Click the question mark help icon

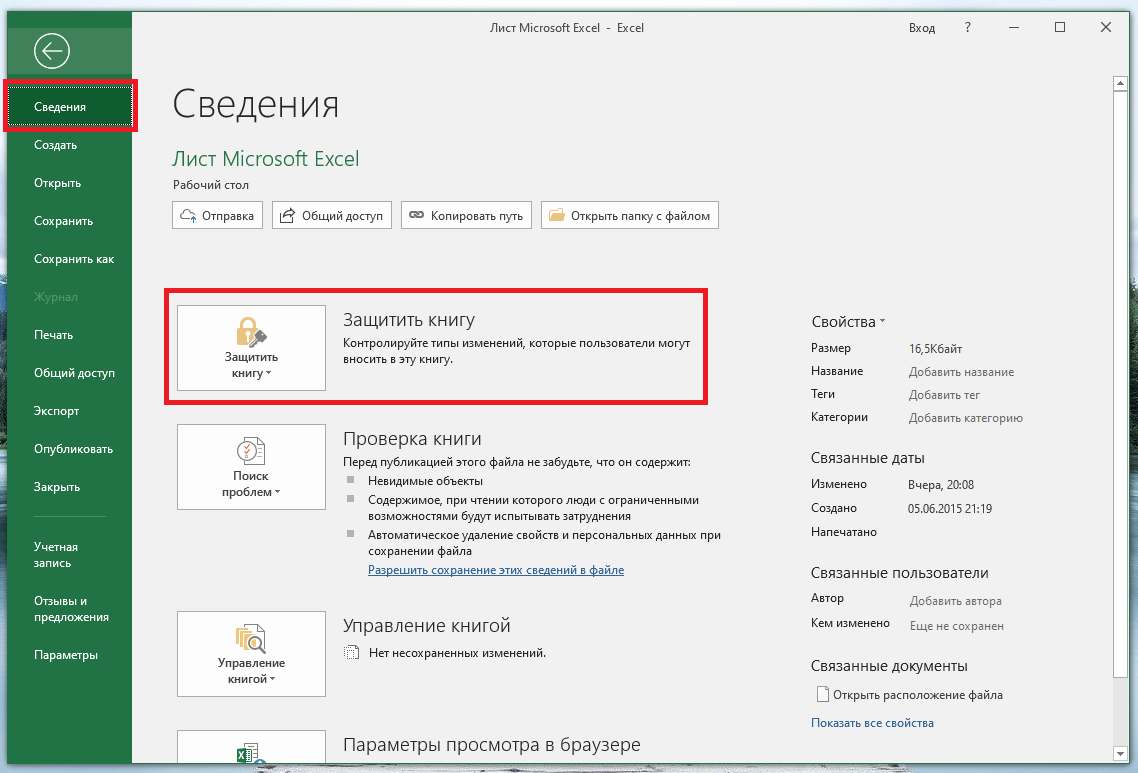coord(967,28)
